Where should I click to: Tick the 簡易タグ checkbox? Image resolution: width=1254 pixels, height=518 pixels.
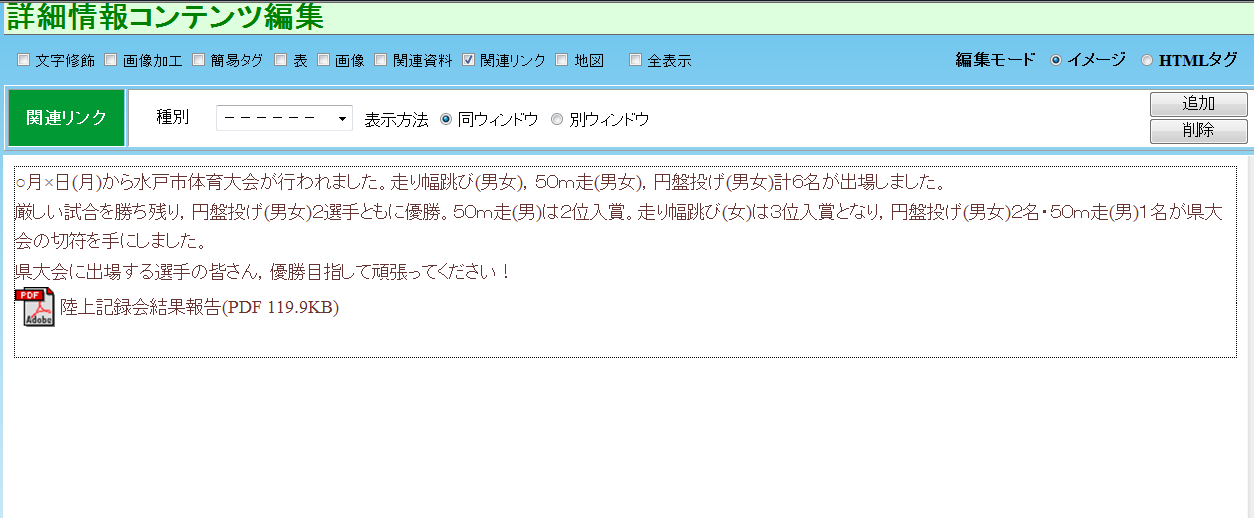198,60
